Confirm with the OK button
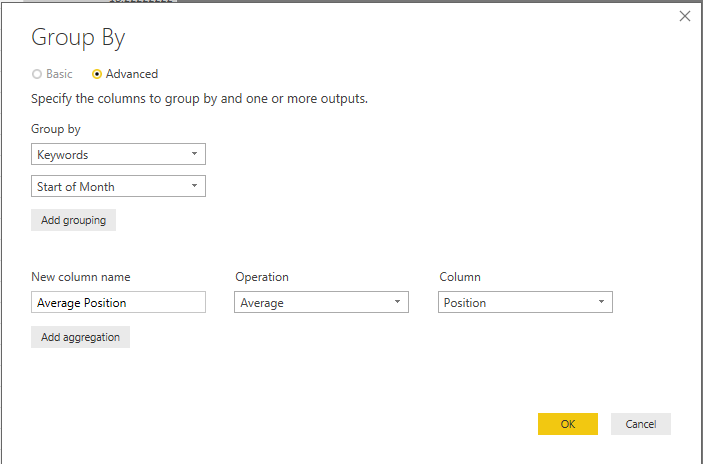The image size is (703, 464). click(568, 424)
